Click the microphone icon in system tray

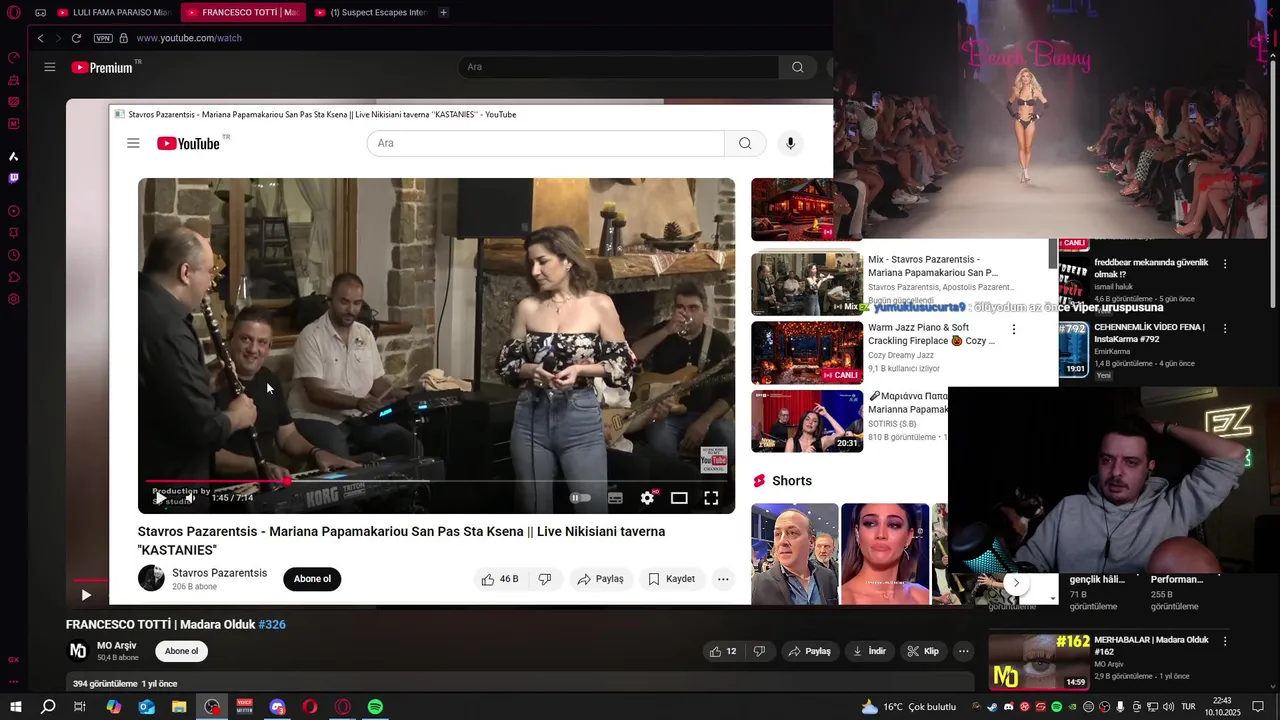click(x=1120, y=707)
